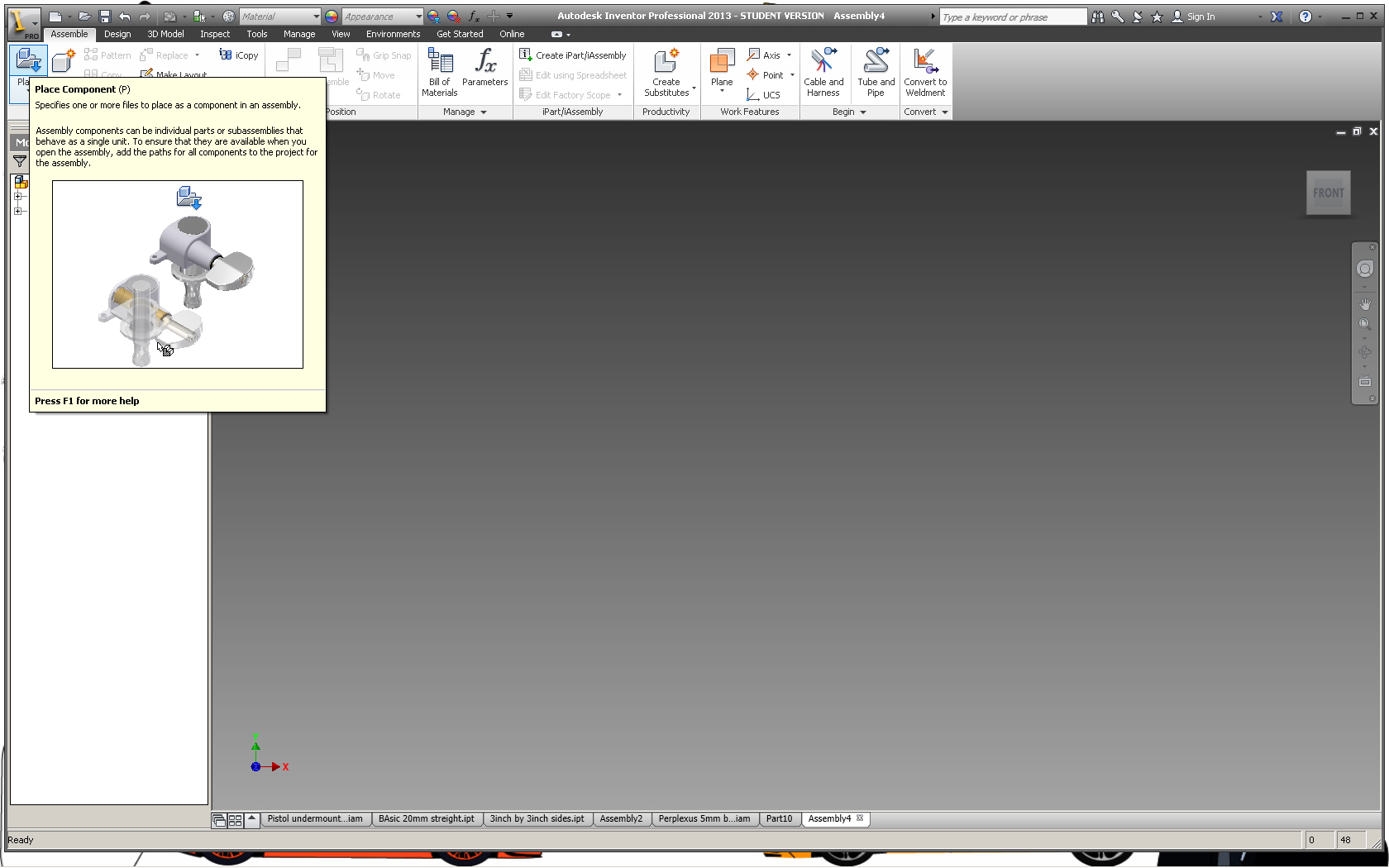This screenshot has height=868, width=1389.
Task: Open the fx Parameters dialog
Action: pyautogui.click(x=485, y=68)
